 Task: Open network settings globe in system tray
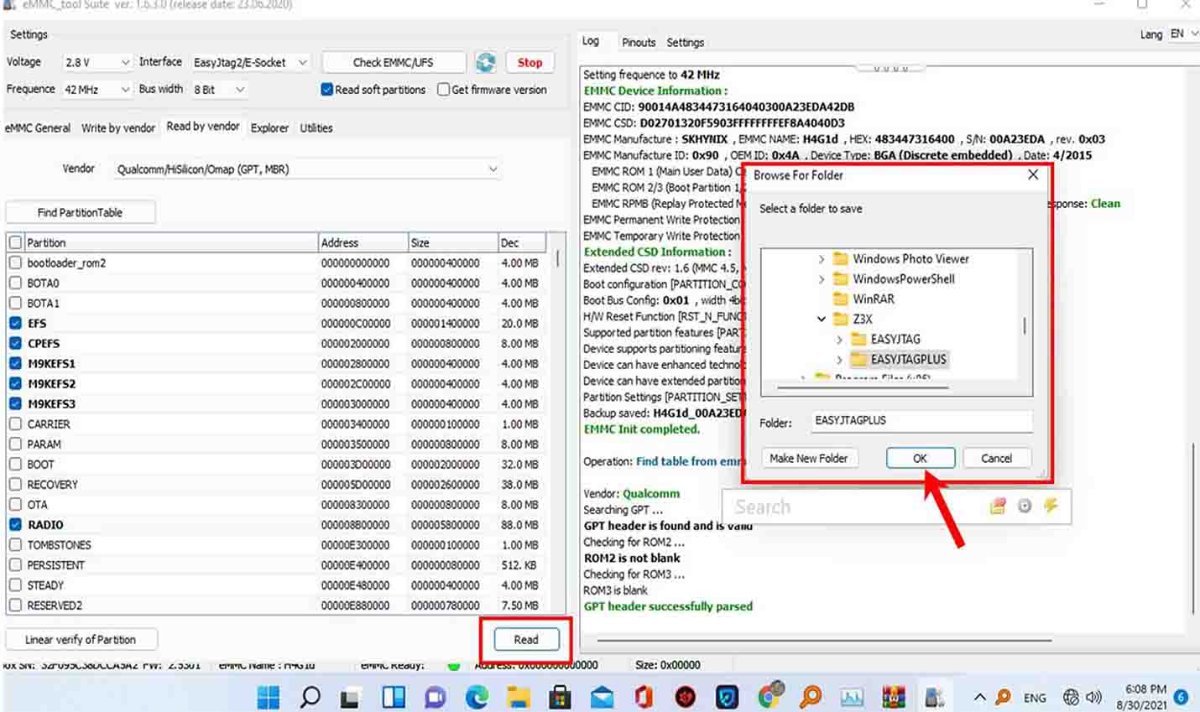pos(1071,696)
